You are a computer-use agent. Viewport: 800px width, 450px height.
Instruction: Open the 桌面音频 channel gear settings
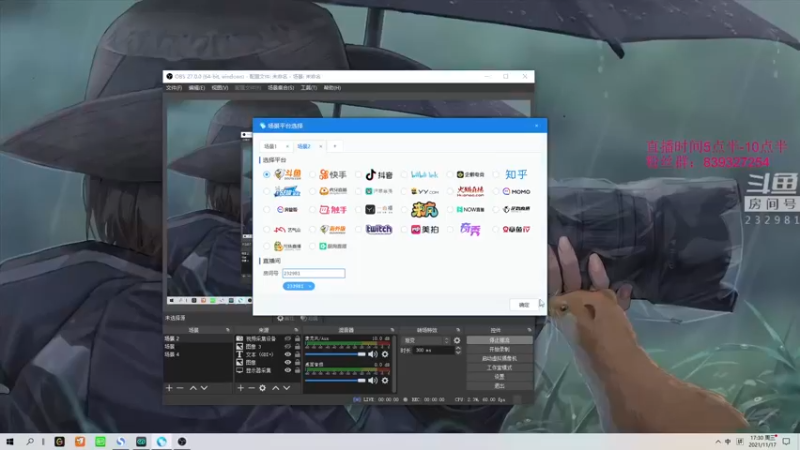point(385,380)
